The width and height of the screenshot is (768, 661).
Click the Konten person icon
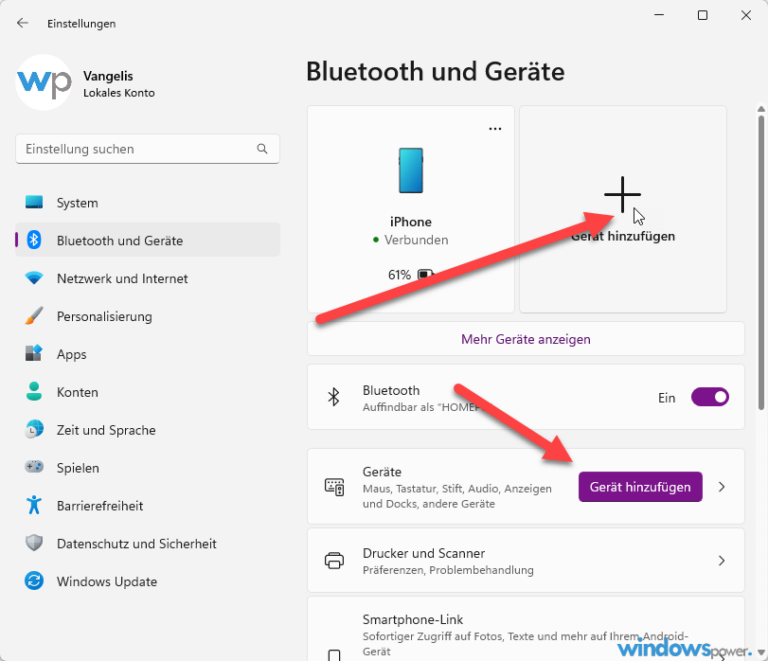(34, 391)
